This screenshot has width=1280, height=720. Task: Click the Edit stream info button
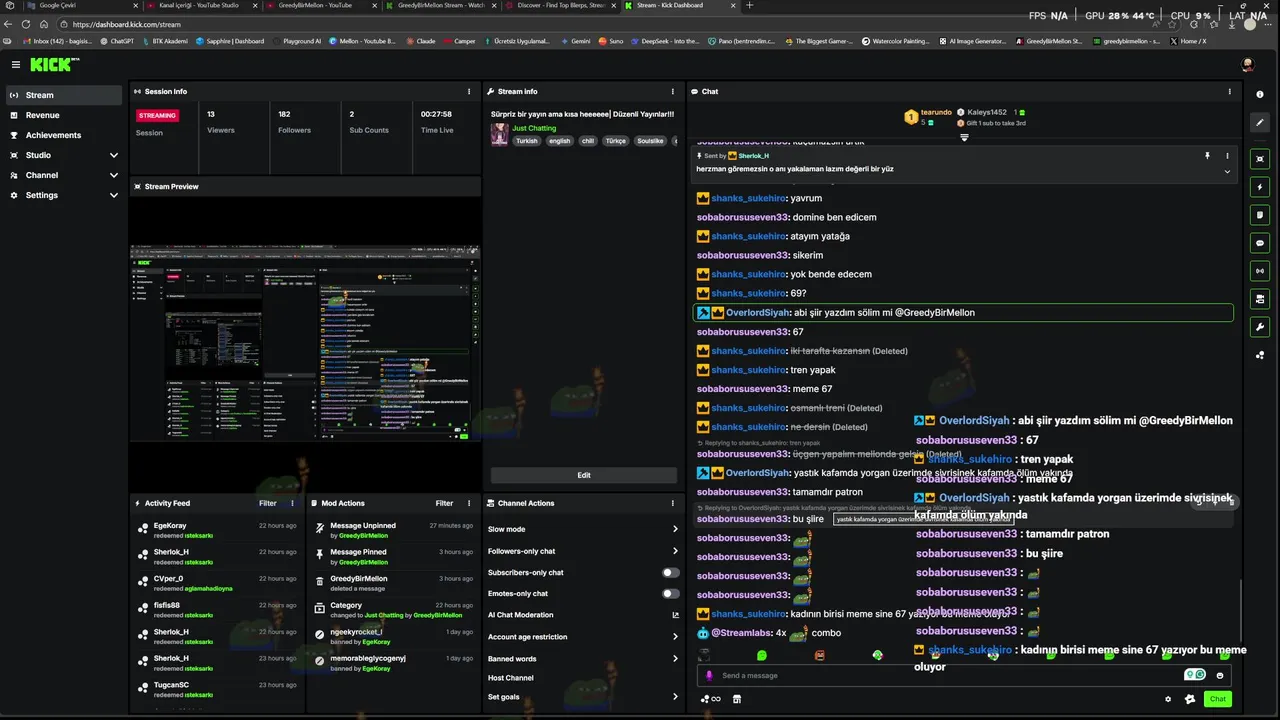[x=584, y=475]
